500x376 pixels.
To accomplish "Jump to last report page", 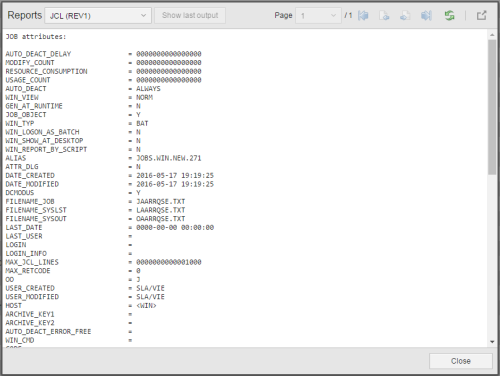I will coord(426,15).
